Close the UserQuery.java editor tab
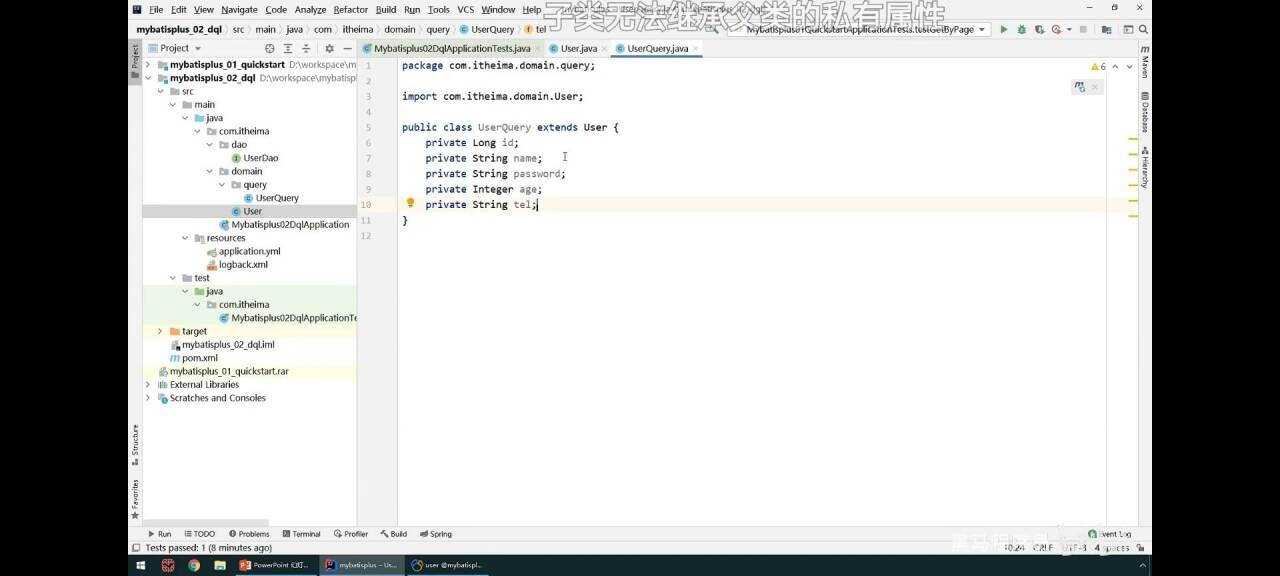This screenshot has width=1280, height=576. [696, 48]
